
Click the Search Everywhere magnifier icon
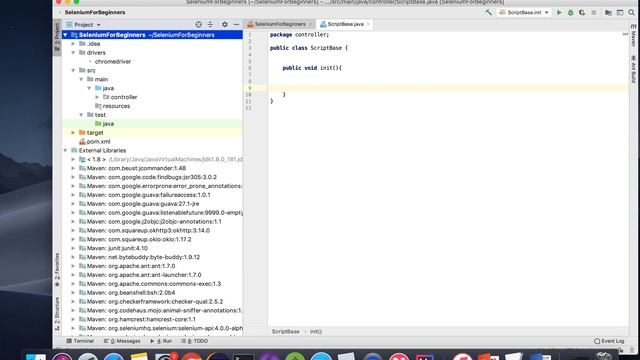coord(631,13)
